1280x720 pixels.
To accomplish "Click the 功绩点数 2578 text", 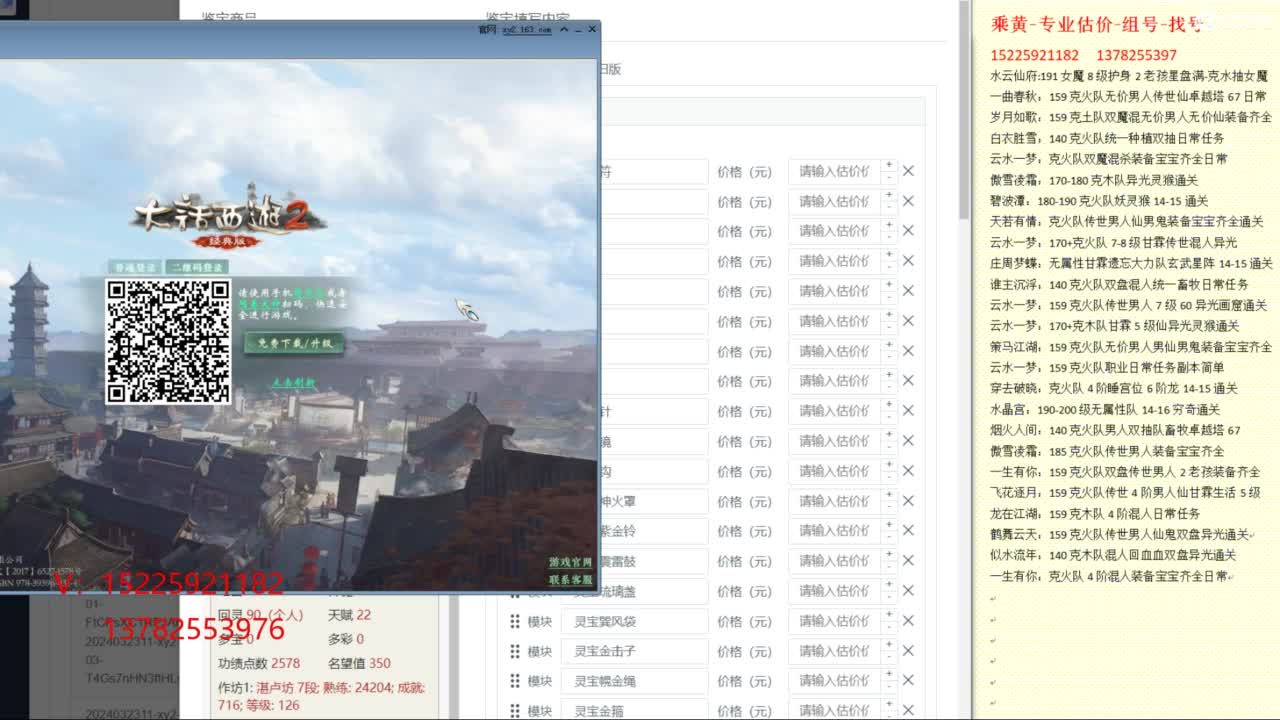I will (x=259, y=663).
